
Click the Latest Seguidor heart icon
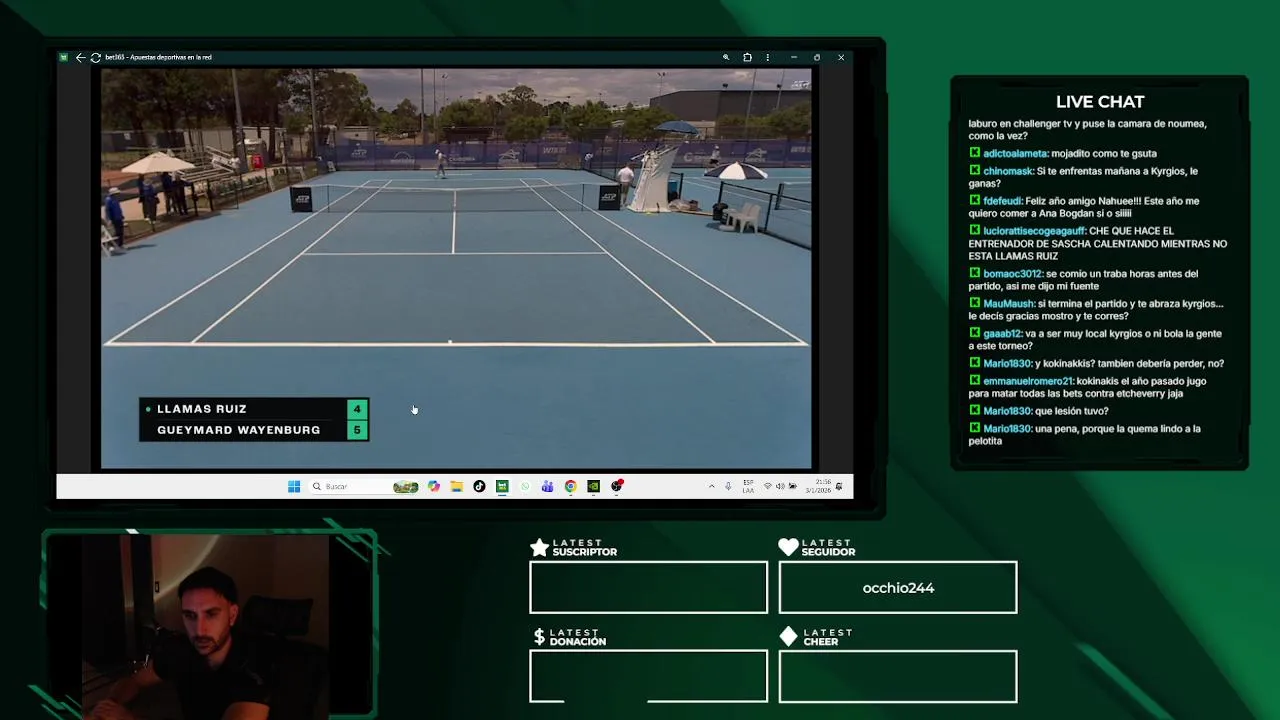point(788,547)
